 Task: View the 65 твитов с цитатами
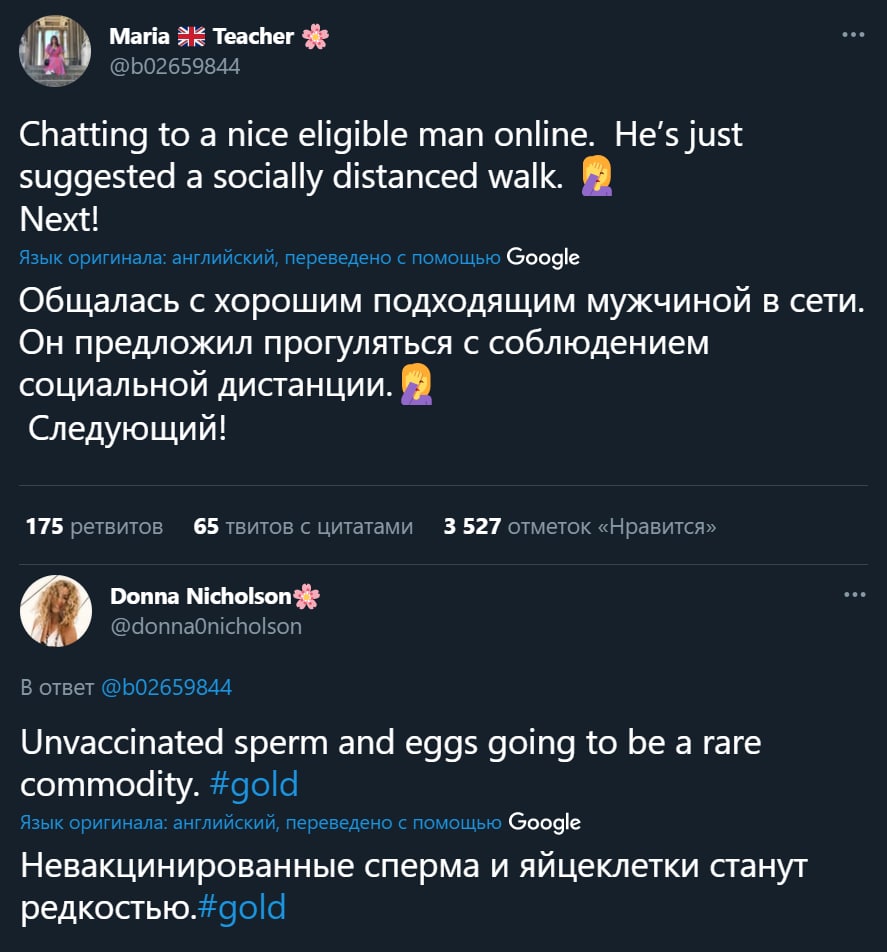point(303,526)
